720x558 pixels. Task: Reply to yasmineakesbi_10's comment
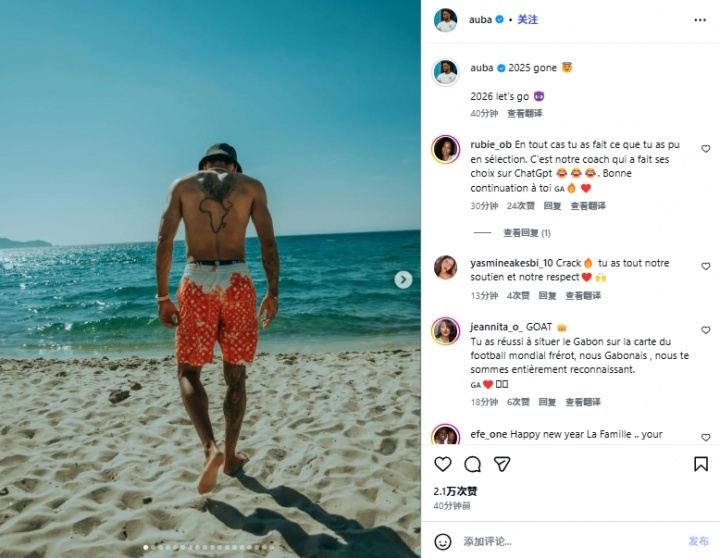point(548,296)
